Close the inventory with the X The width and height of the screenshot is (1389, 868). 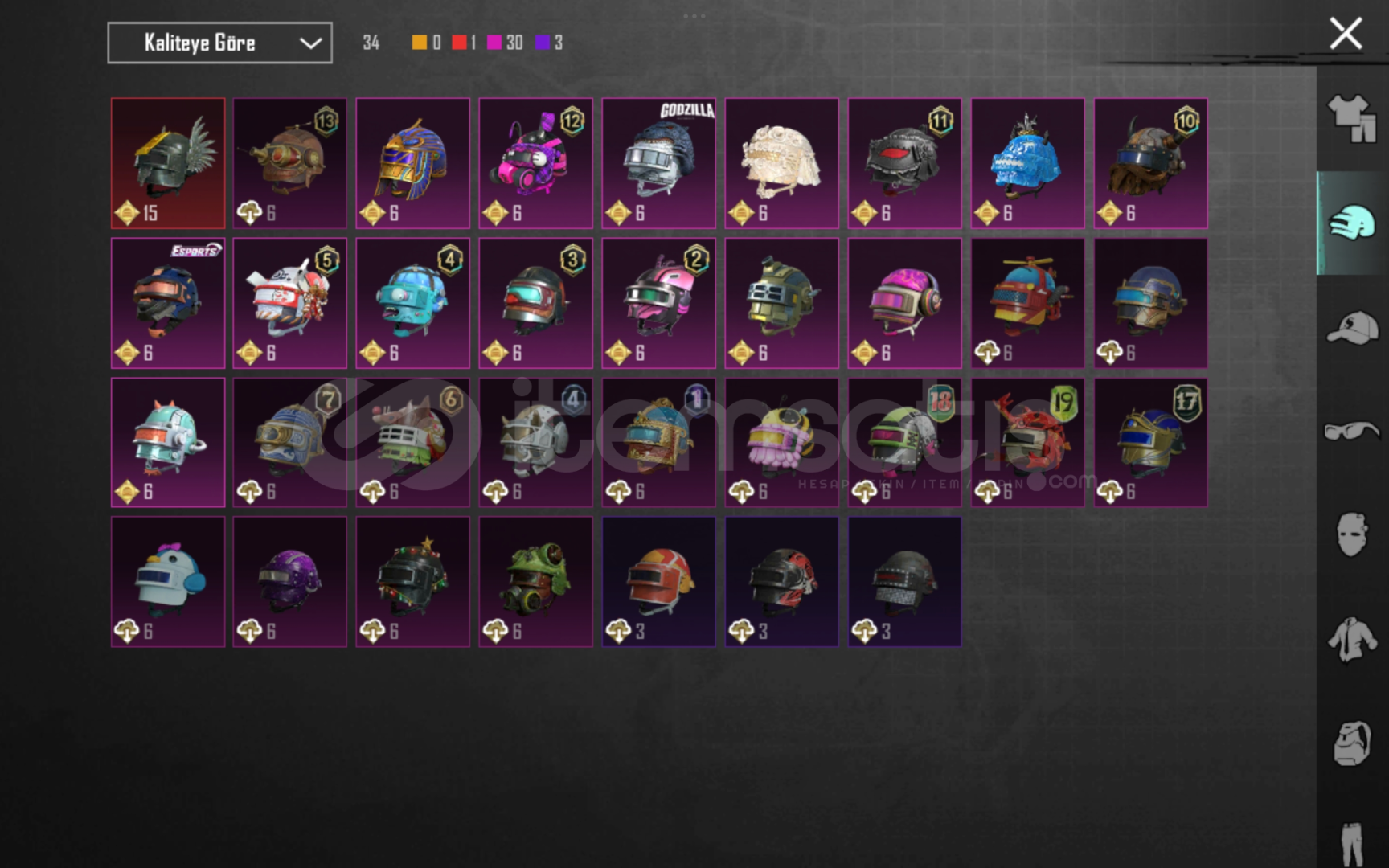point(1346,34)
